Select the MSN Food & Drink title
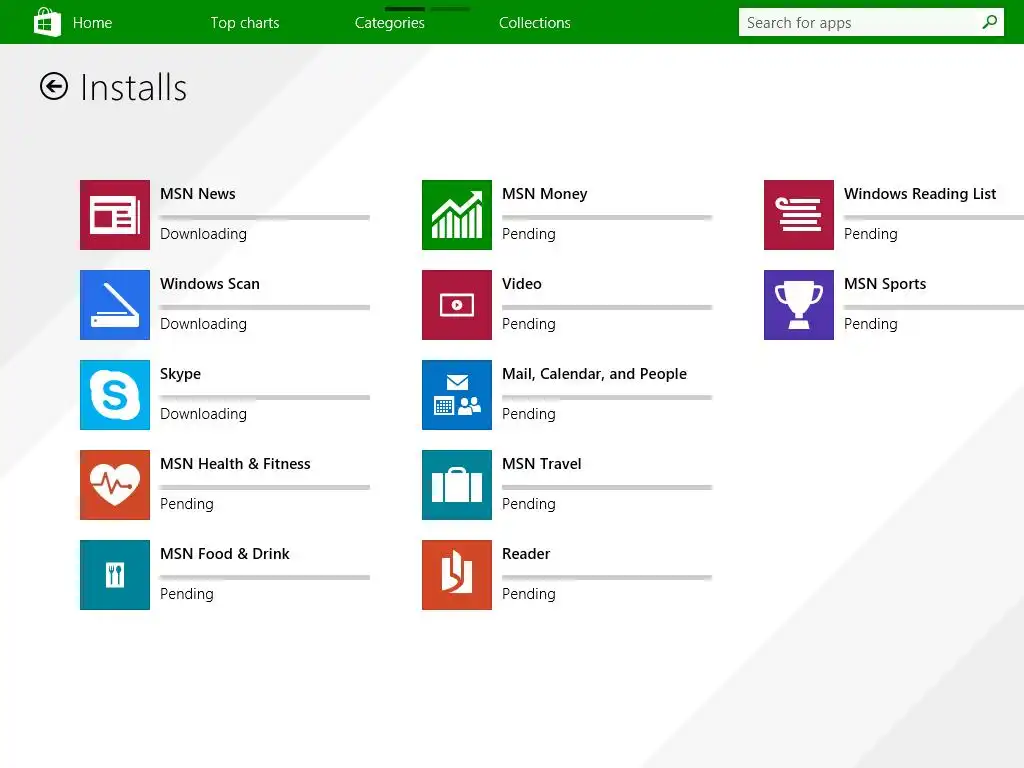 coord(225,554)
